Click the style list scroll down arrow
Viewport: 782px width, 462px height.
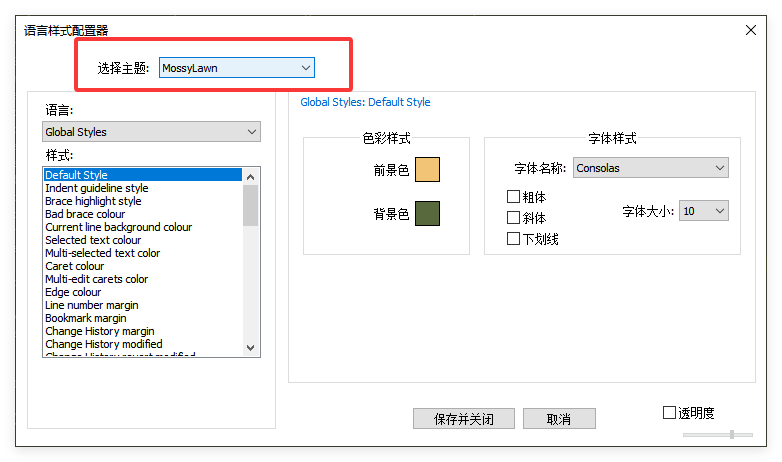251,348
